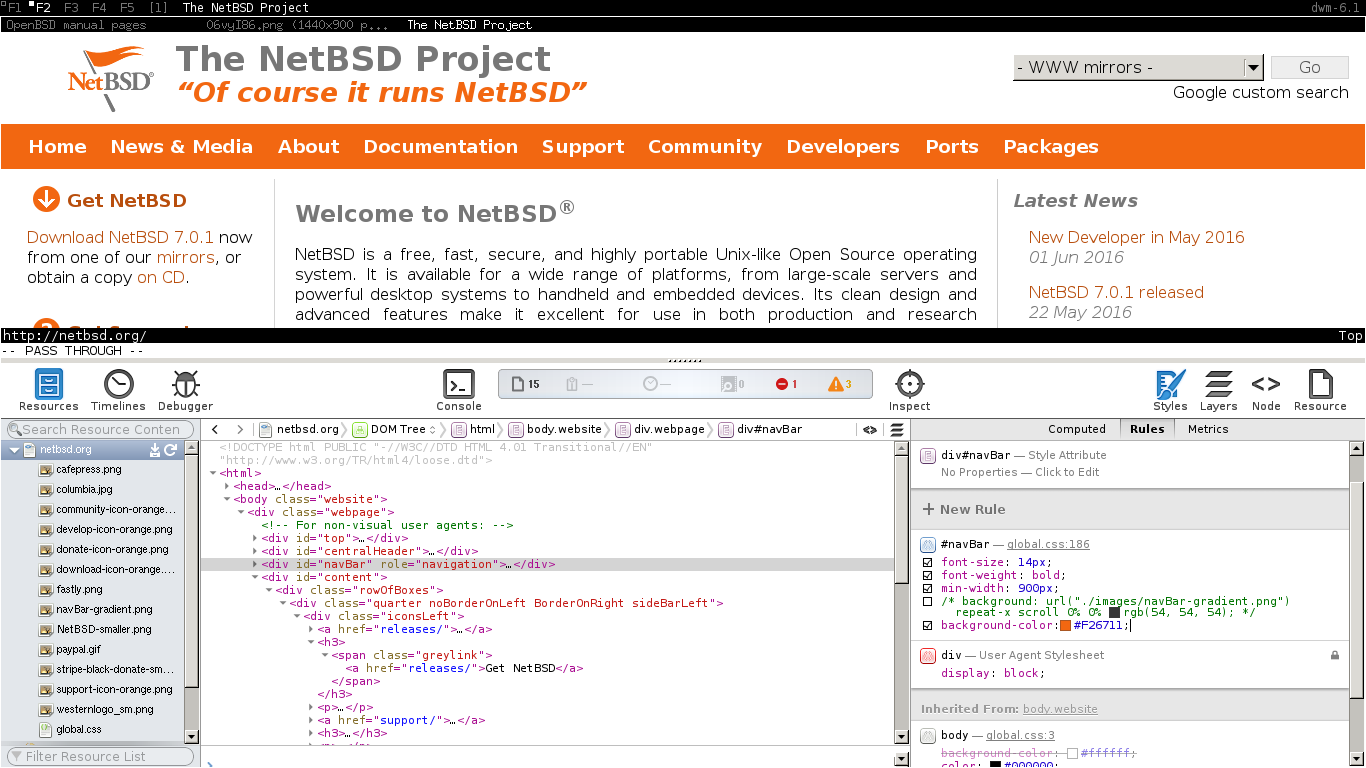Toggle compositing layers icon in path bar
Screen dimensions: 1366x768
[897, 429]
